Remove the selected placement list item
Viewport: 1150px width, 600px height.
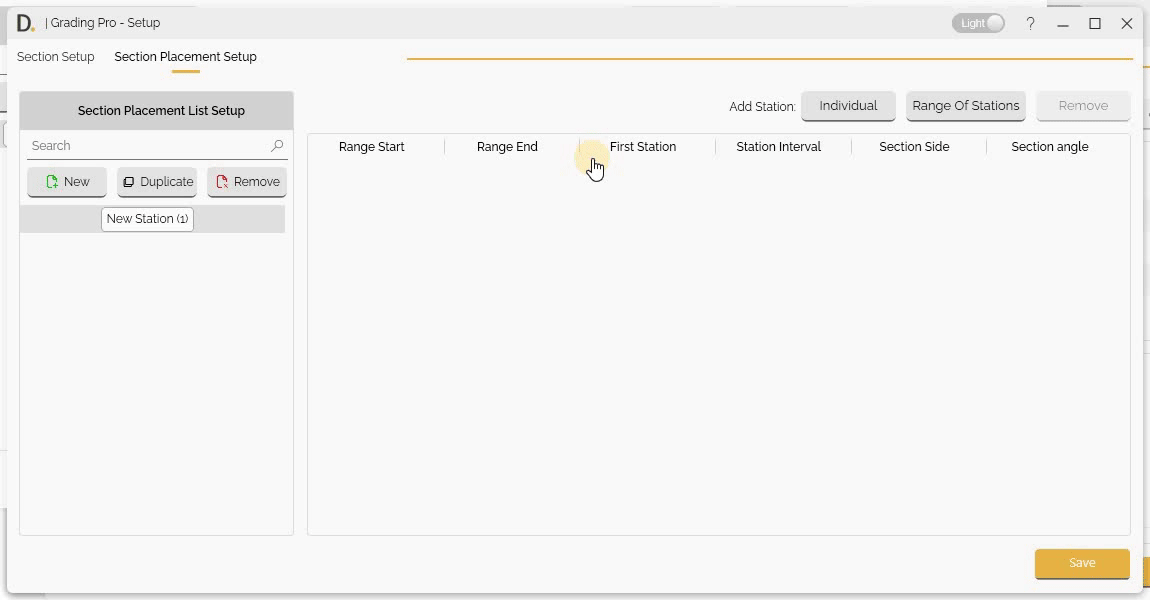pyautogui.click(x=247, y=182)
